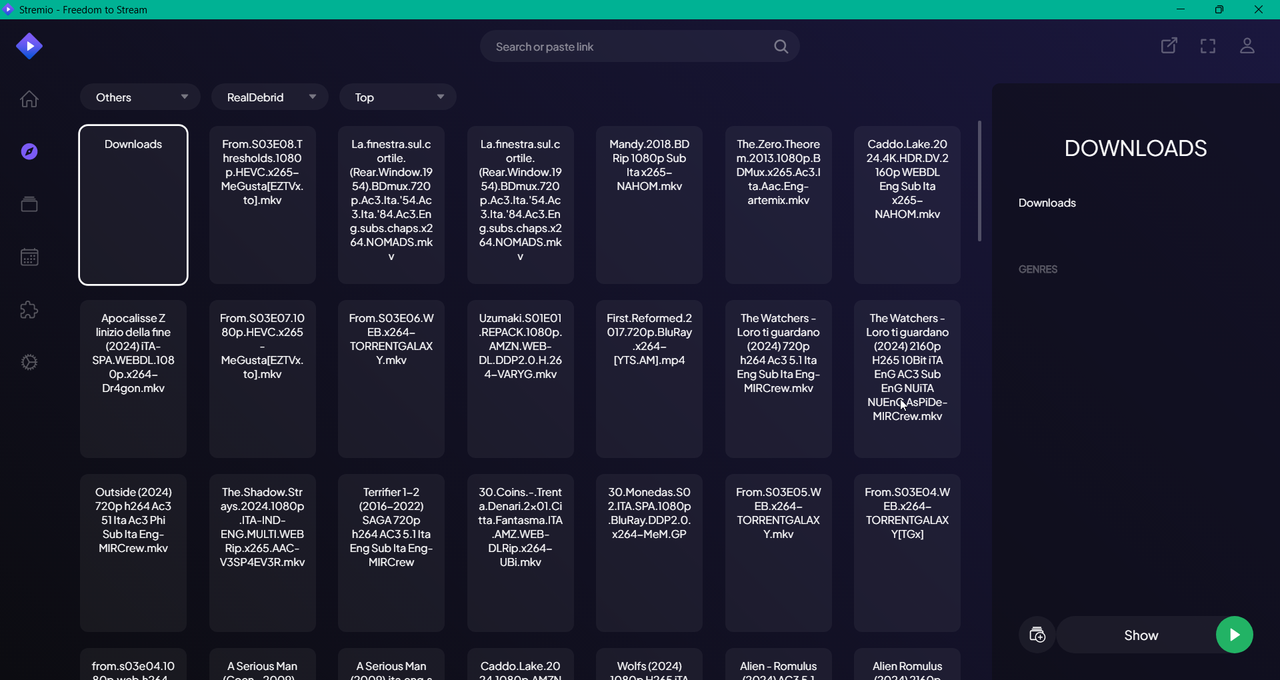The width and height of the screenshot is (1280, 680).
Task: Open Wolfs (2024) card
Action: pos(649,664)
